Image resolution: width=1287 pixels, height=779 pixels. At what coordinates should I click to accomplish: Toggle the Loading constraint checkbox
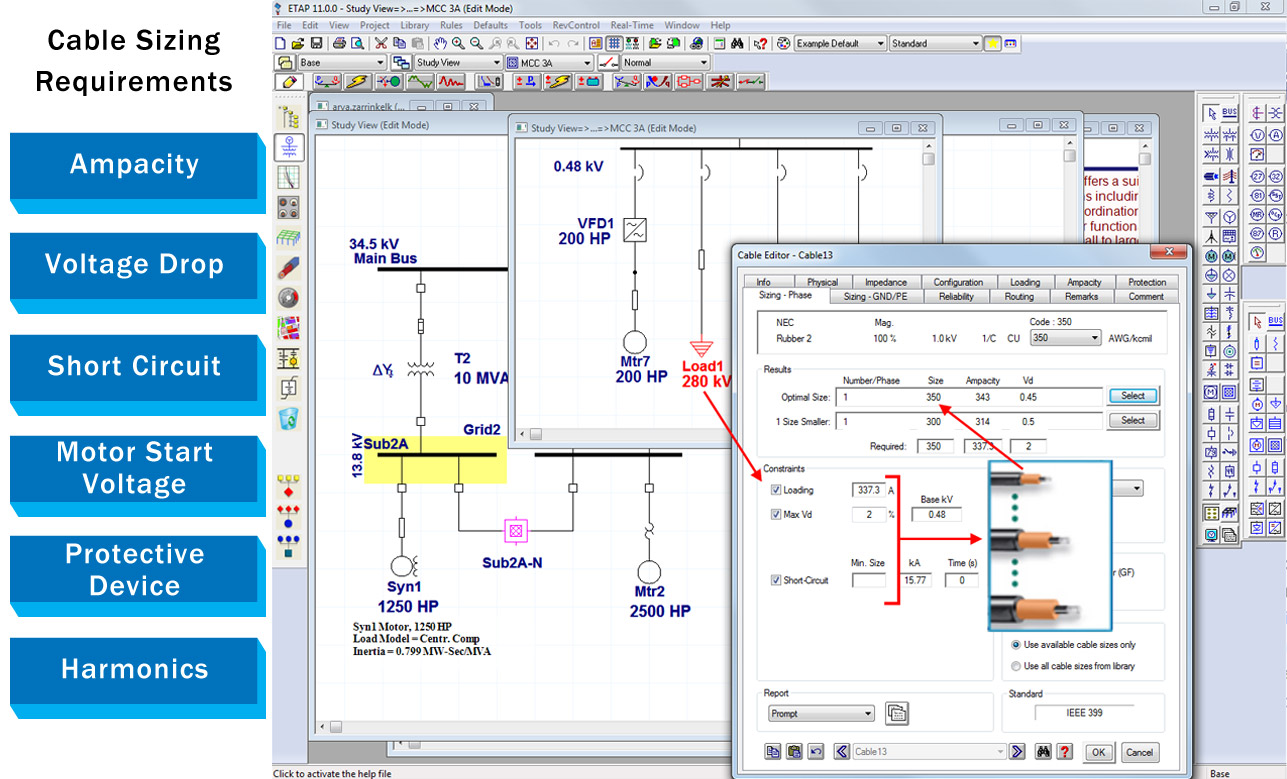(776, 490)
